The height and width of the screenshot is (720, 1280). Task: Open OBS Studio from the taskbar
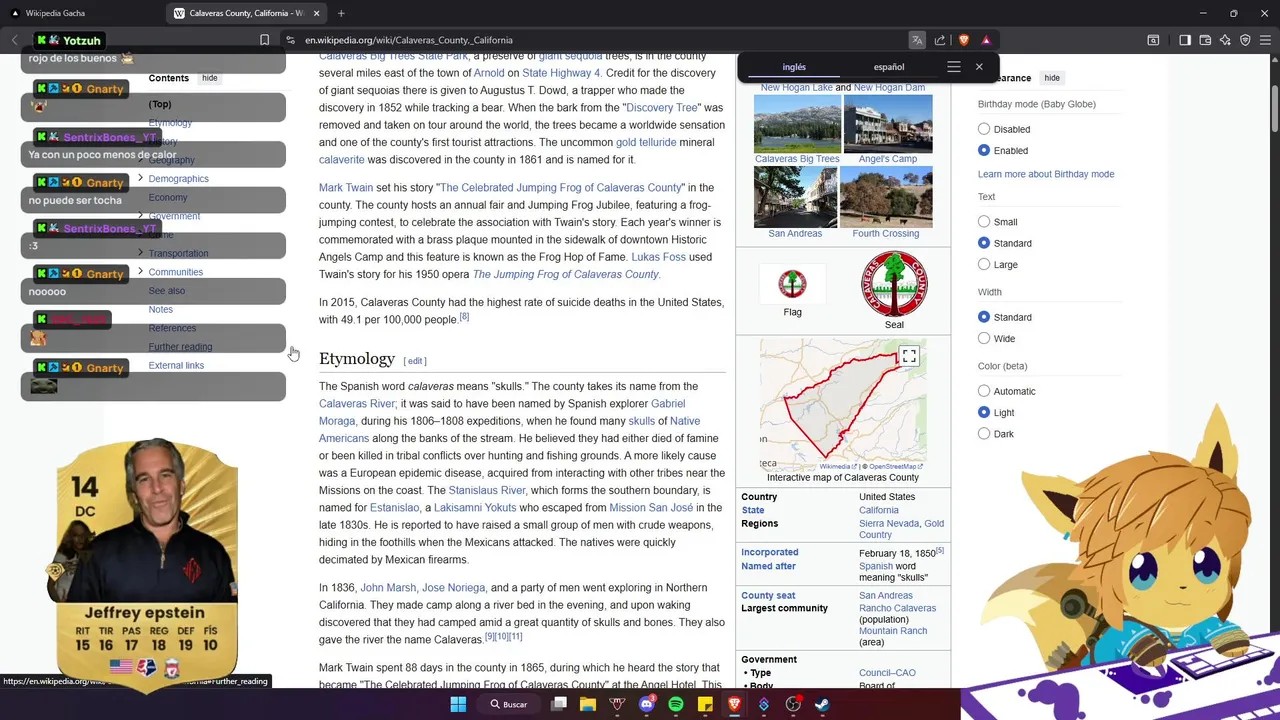793,704
